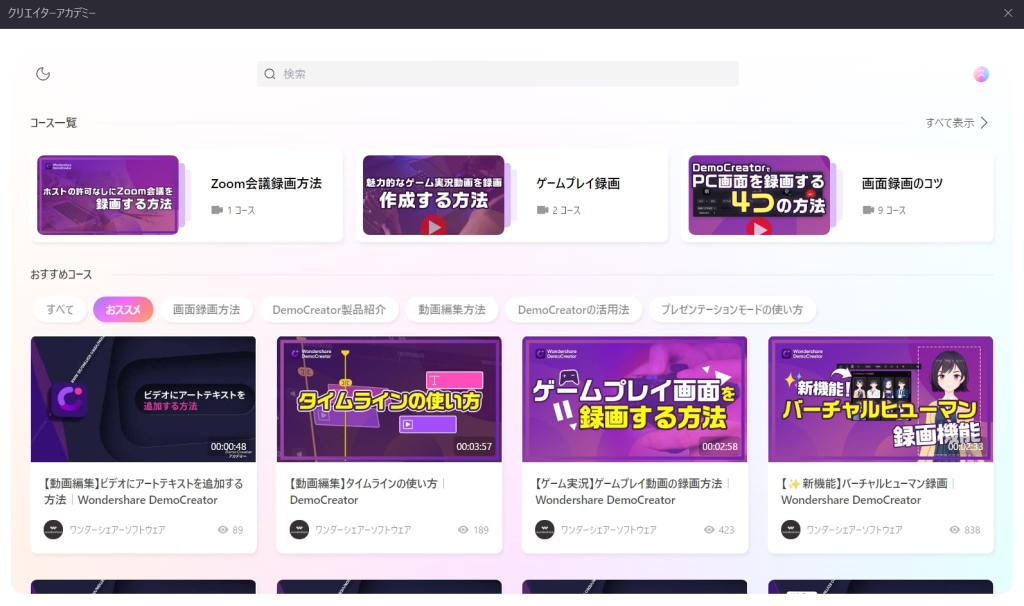
Task: Click the 00:03:57 duration label
Action: coord(474,447)
